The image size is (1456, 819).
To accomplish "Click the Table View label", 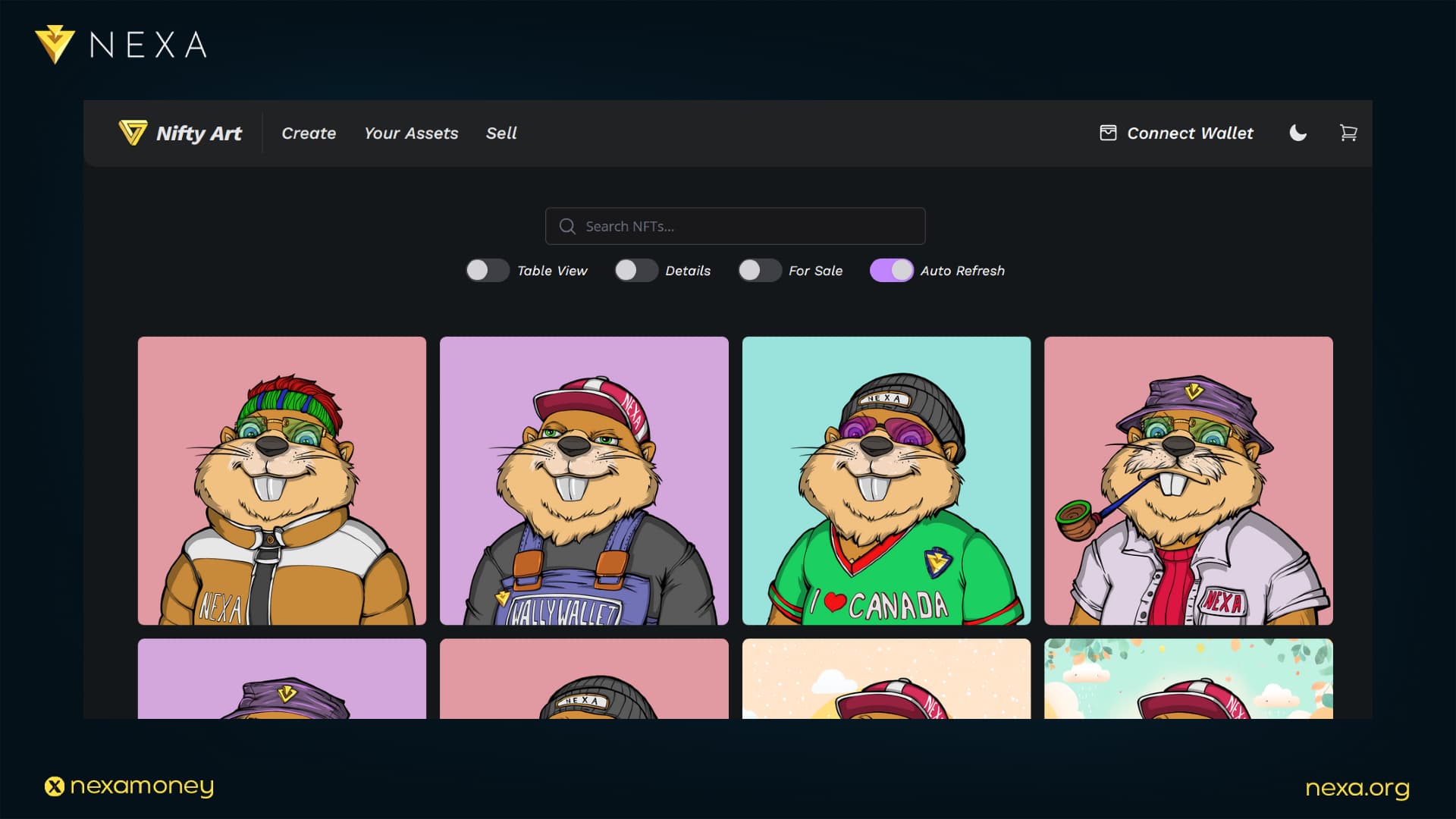I will coord(552,271).
